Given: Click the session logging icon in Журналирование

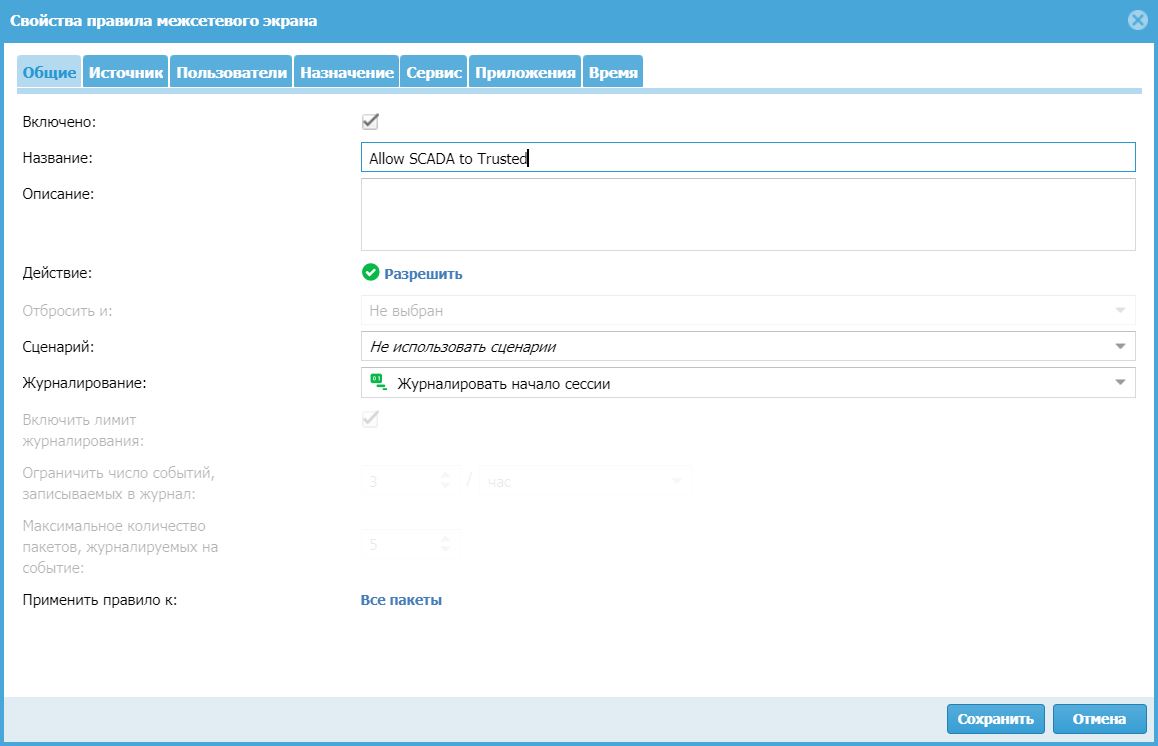Looking at the screenshot, I should pyautogui.click(x=378, y=383).
